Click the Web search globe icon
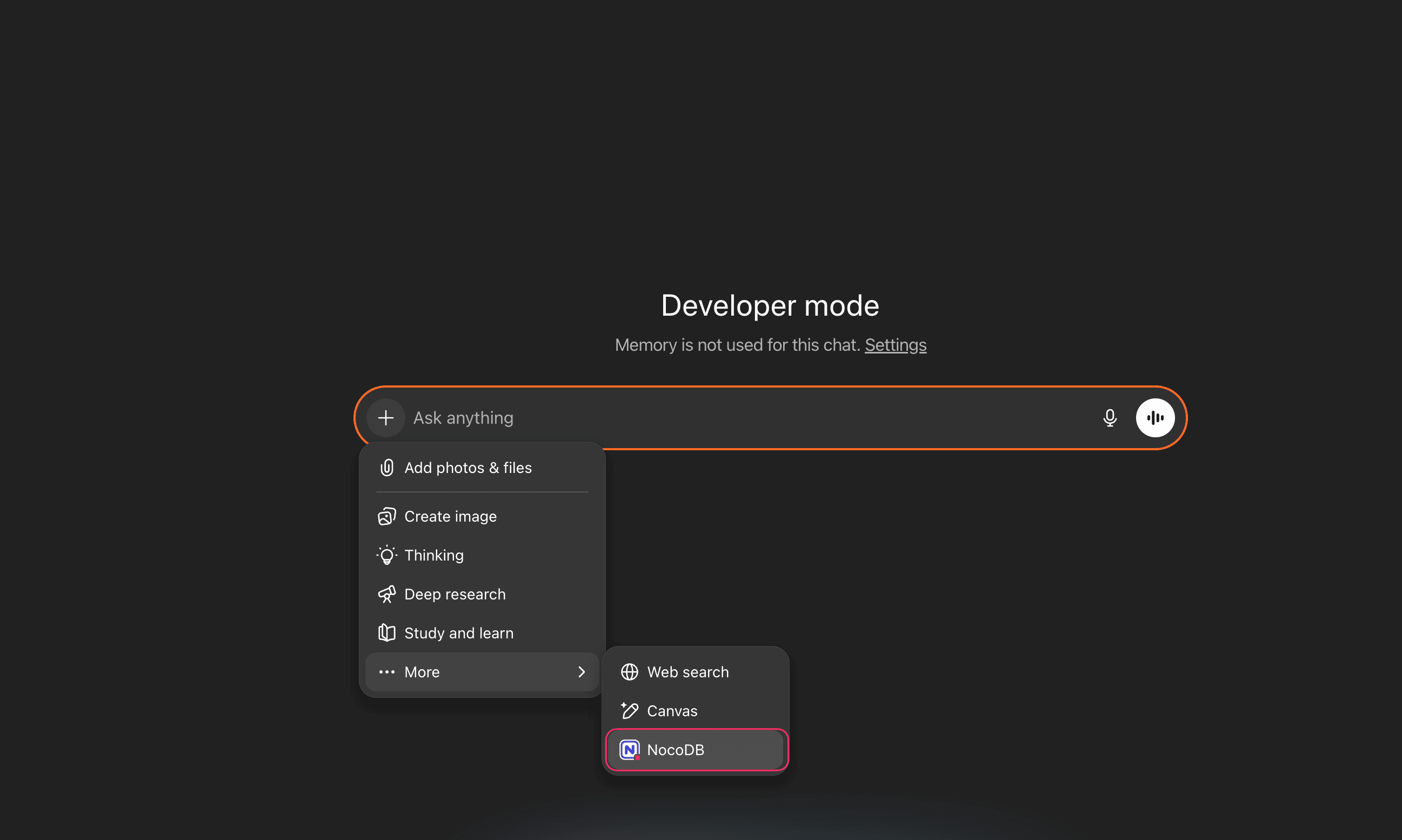1402x840 pixels. click(630, 672)
